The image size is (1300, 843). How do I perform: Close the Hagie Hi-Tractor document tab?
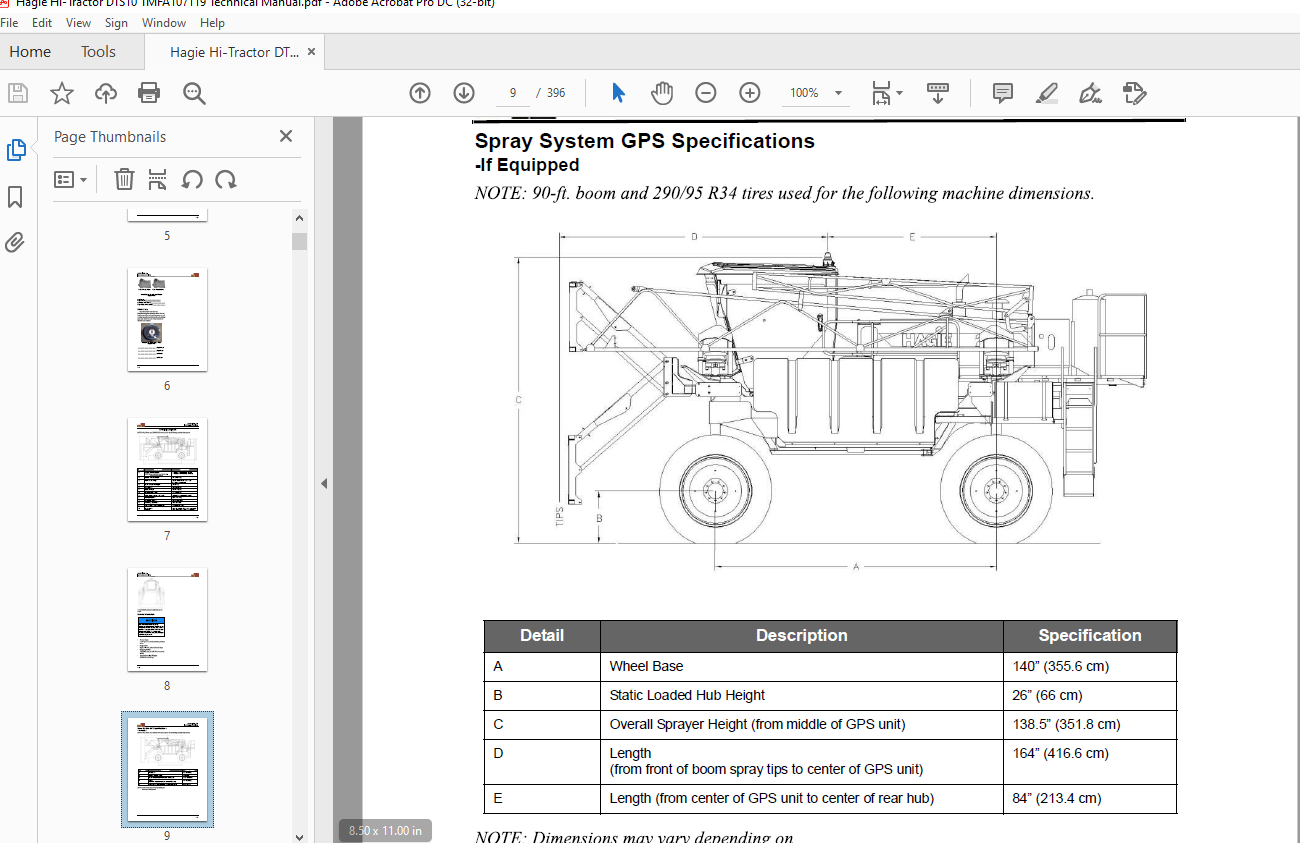coord(313,52)
